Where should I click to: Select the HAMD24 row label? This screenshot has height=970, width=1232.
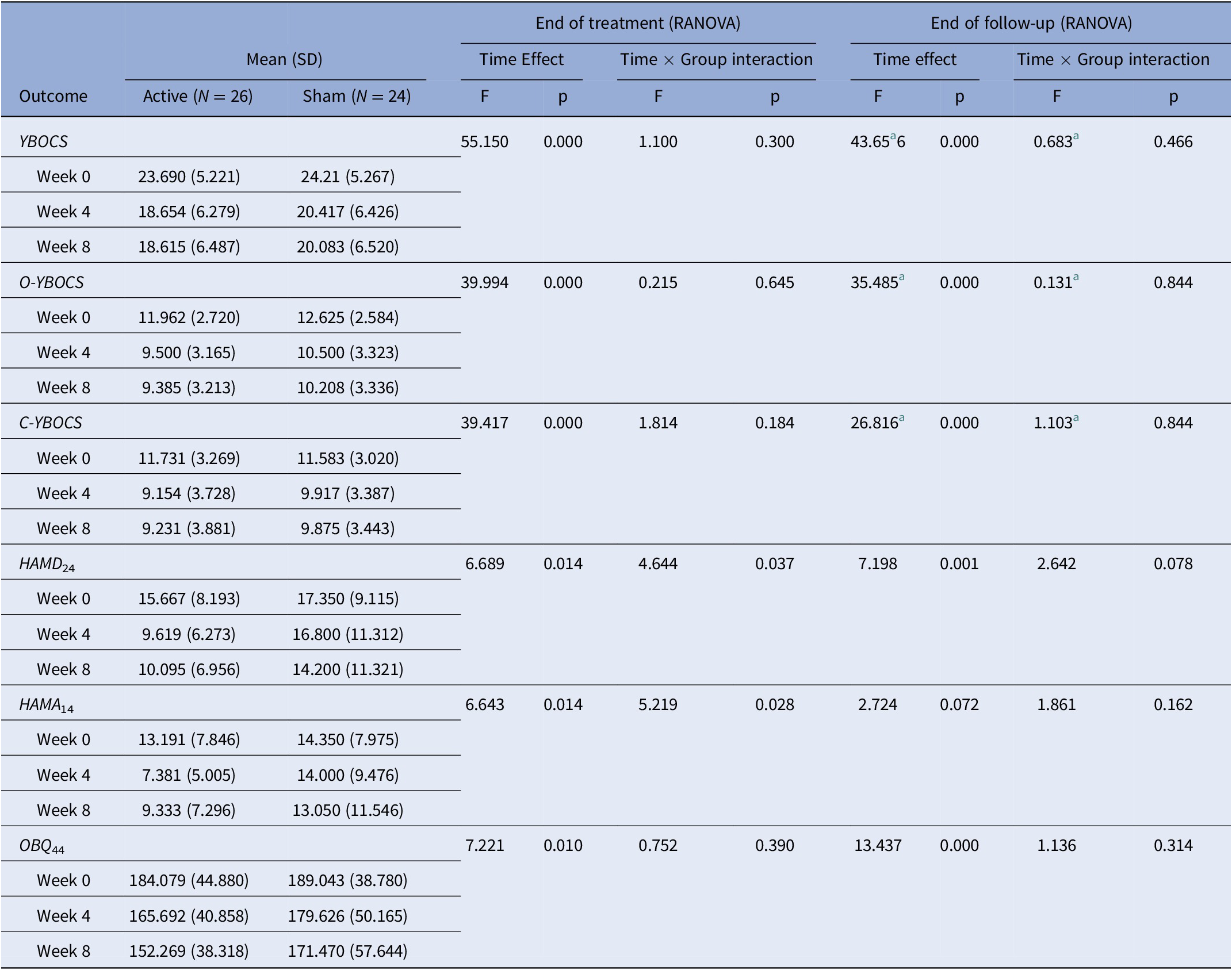click(x=47, y=564)
